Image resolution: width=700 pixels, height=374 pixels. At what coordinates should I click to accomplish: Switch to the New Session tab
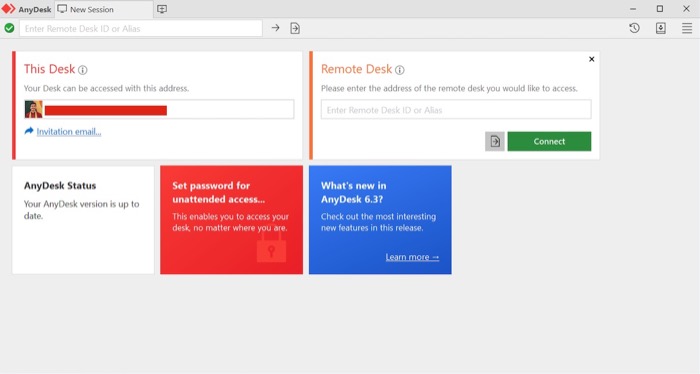point(104,9)
